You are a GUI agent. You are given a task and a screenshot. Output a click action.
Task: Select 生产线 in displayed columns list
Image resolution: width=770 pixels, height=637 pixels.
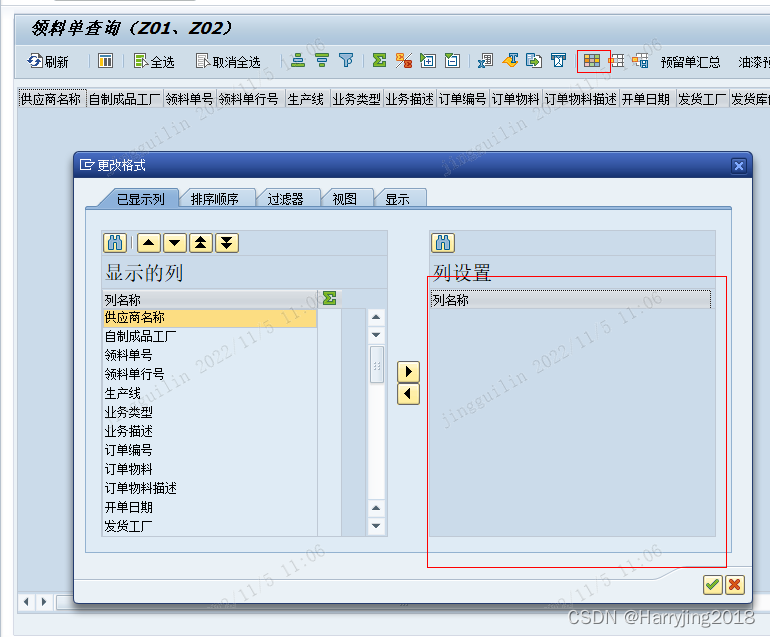(210, 393)
